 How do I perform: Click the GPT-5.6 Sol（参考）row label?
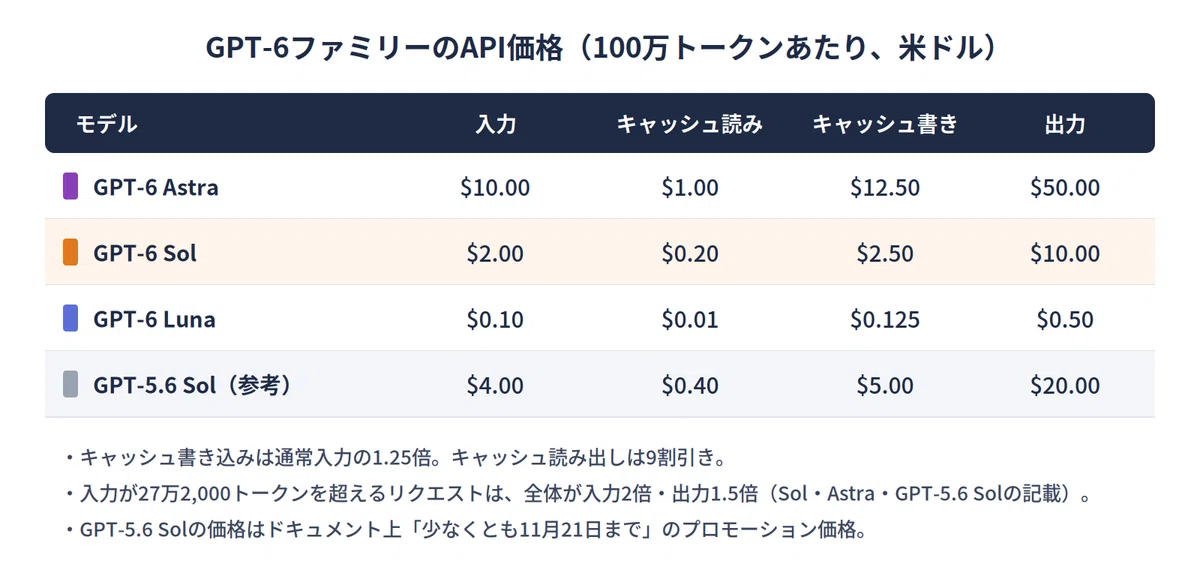(193, 385)
